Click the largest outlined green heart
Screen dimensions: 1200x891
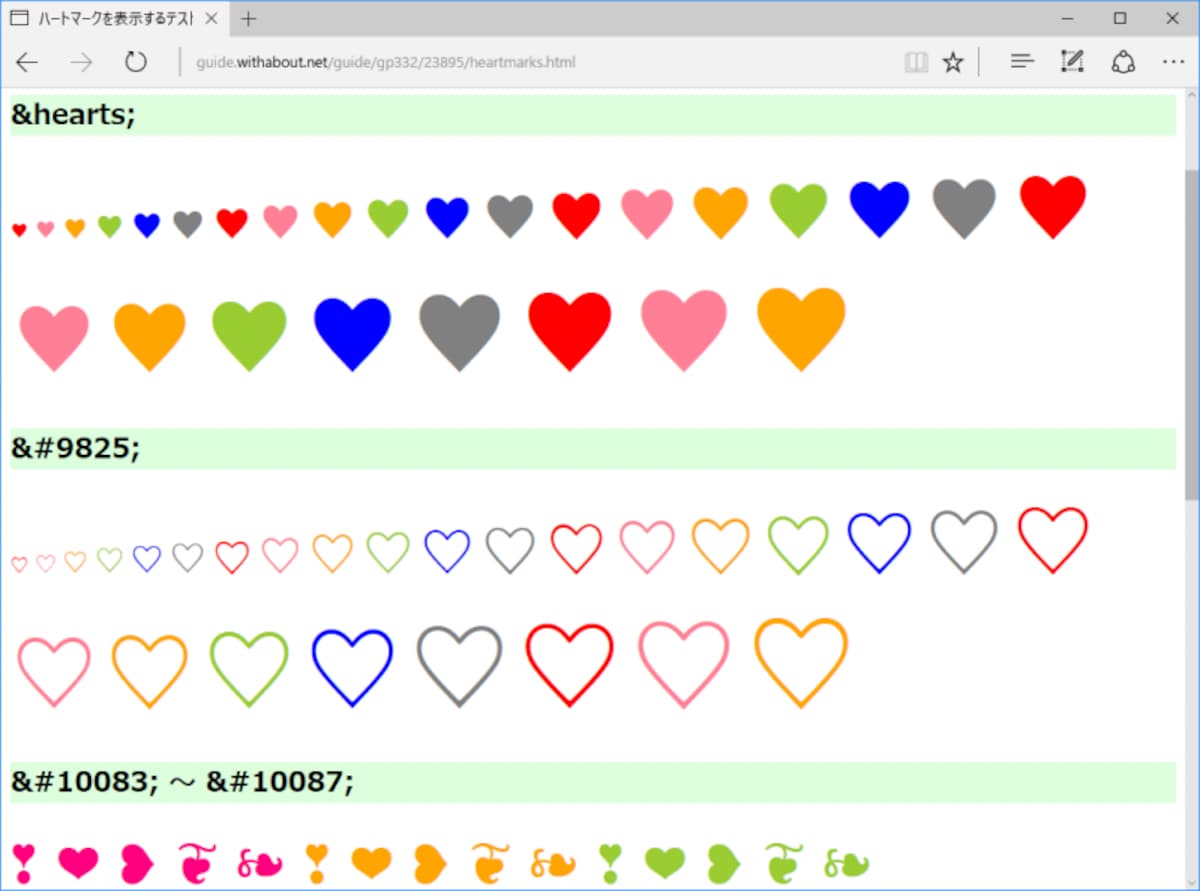coord(249,668)
